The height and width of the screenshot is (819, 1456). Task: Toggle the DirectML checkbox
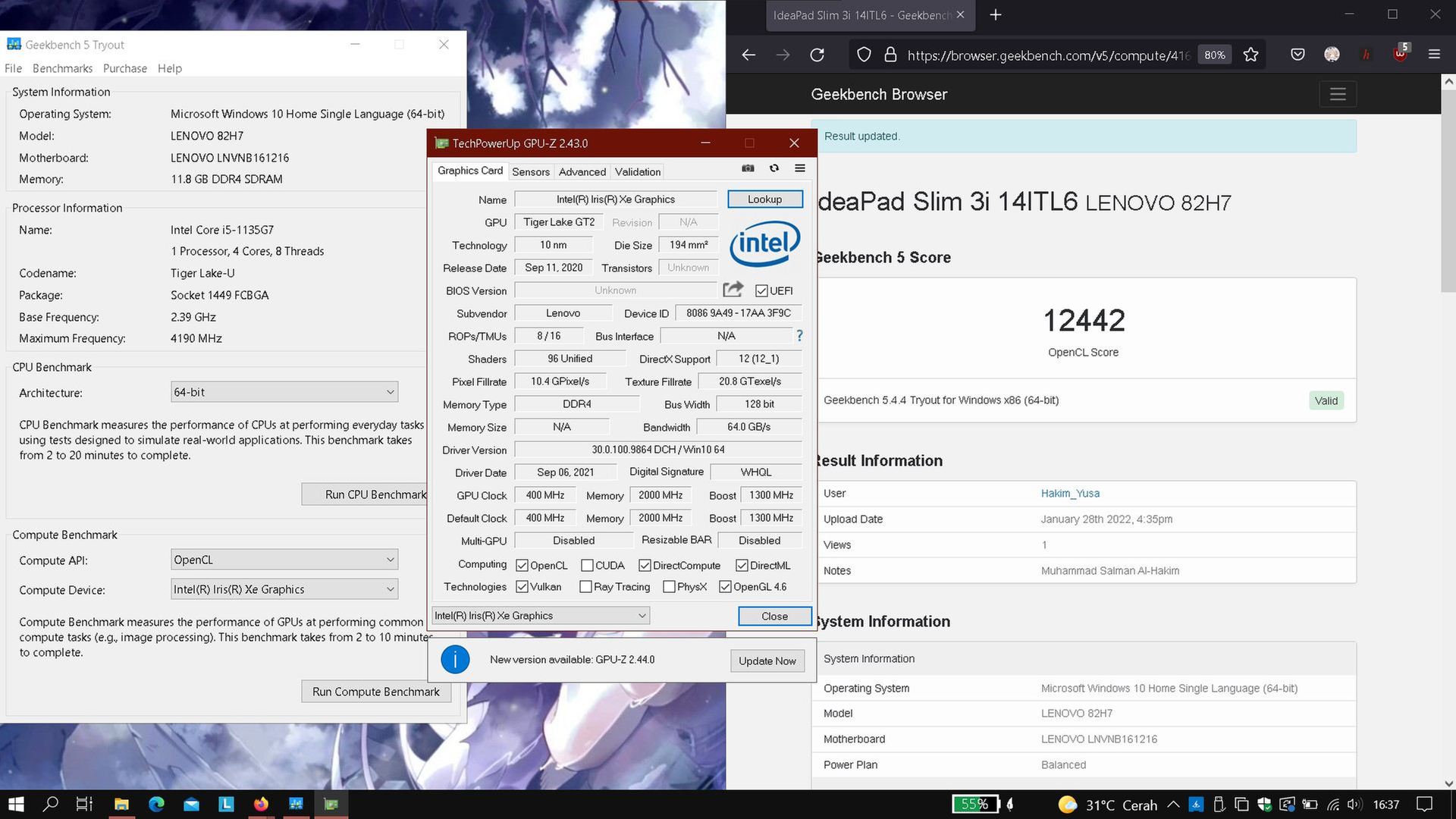point(742,565)
